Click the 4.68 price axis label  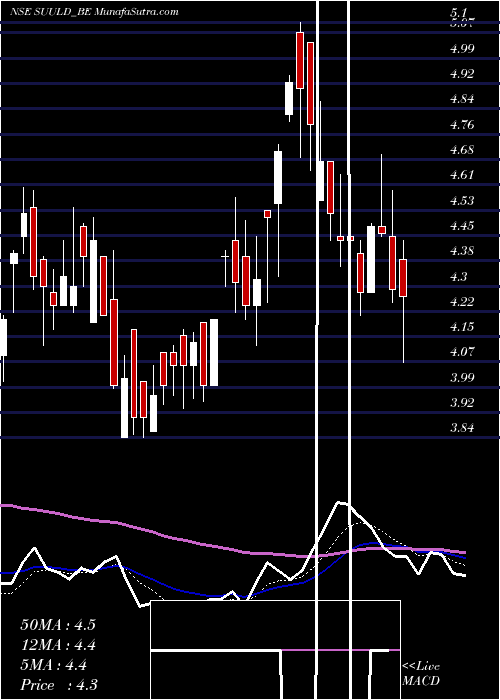point(462,150)
